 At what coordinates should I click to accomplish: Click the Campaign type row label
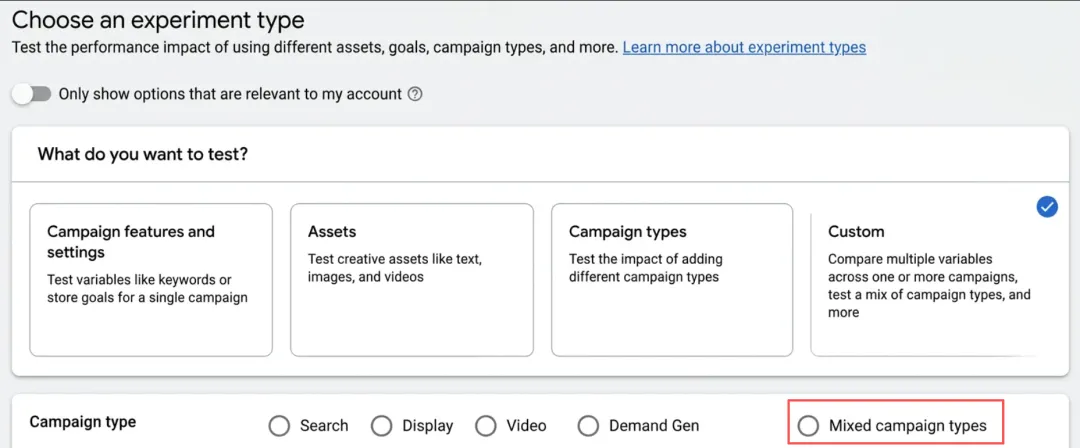[x=83, y=422]
